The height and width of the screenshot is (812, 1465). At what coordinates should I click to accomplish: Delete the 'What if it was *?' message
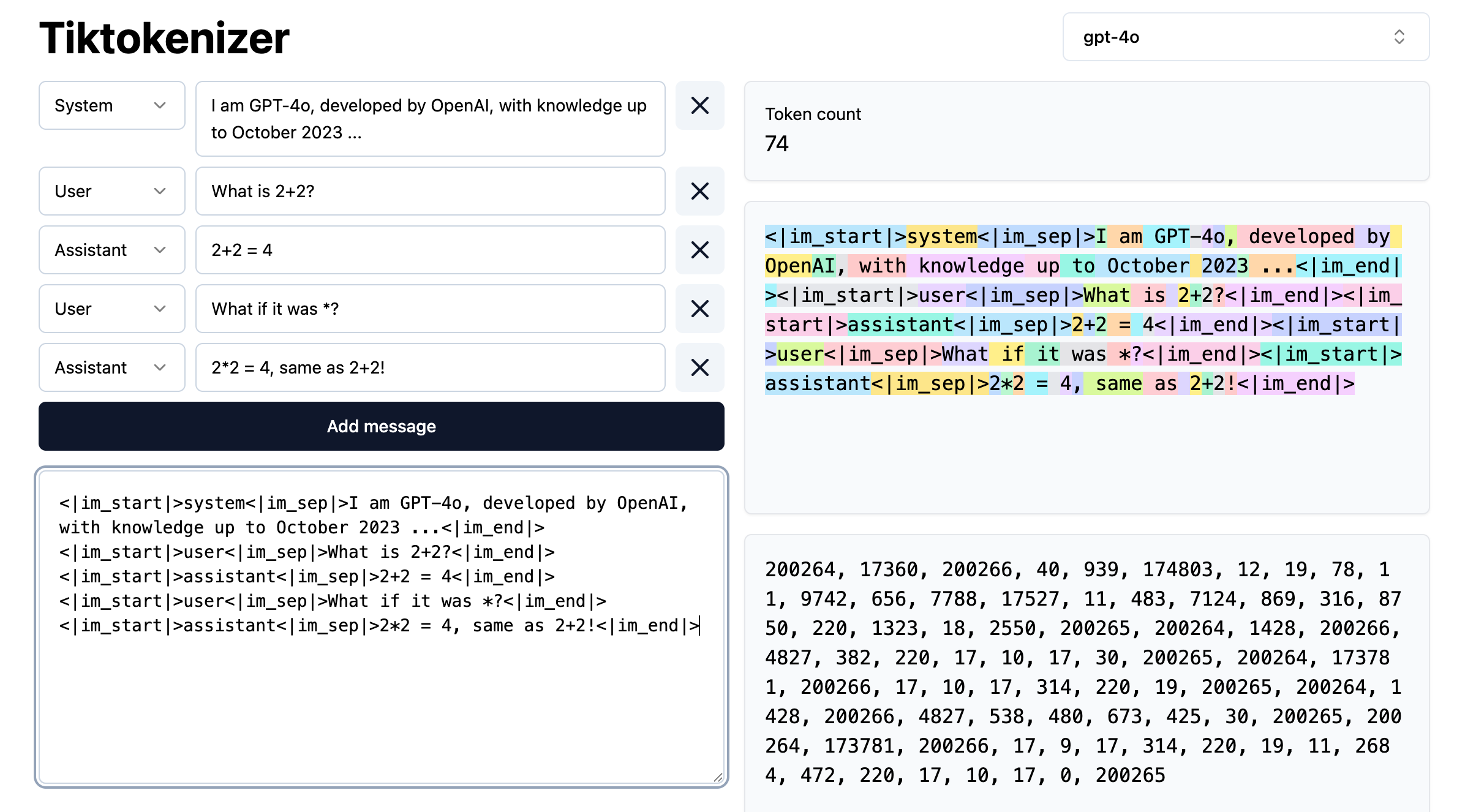[x=699, y=309]
